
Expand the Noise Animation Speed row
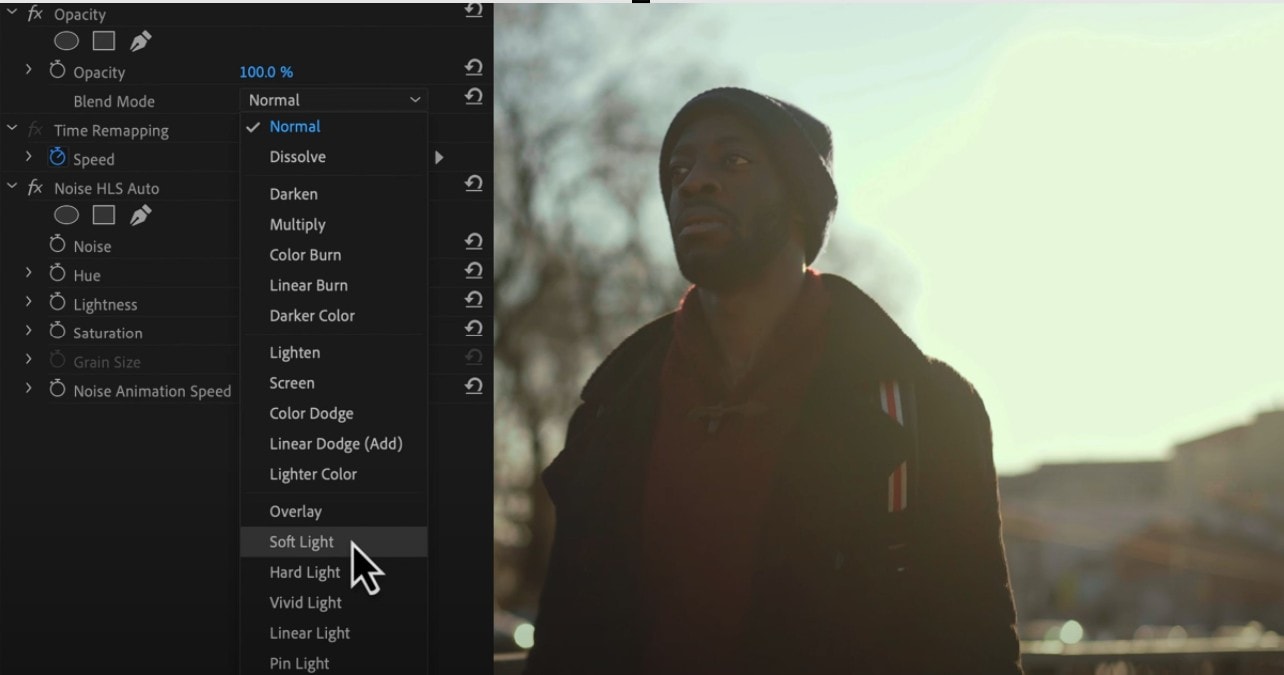29,389
